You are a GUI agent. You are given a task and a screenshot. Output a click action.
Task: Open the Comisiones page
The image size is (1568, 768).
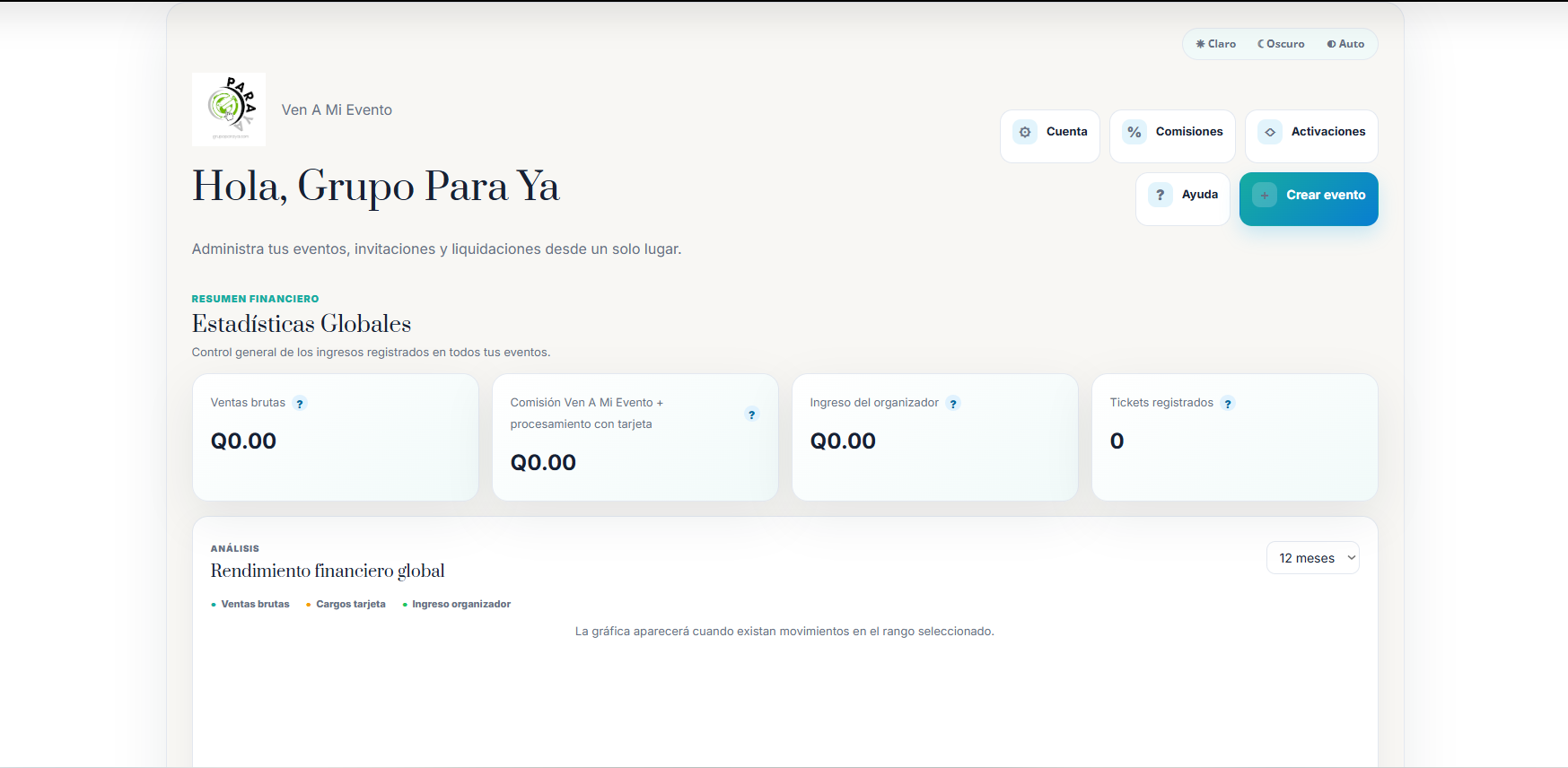point(1172,136)
